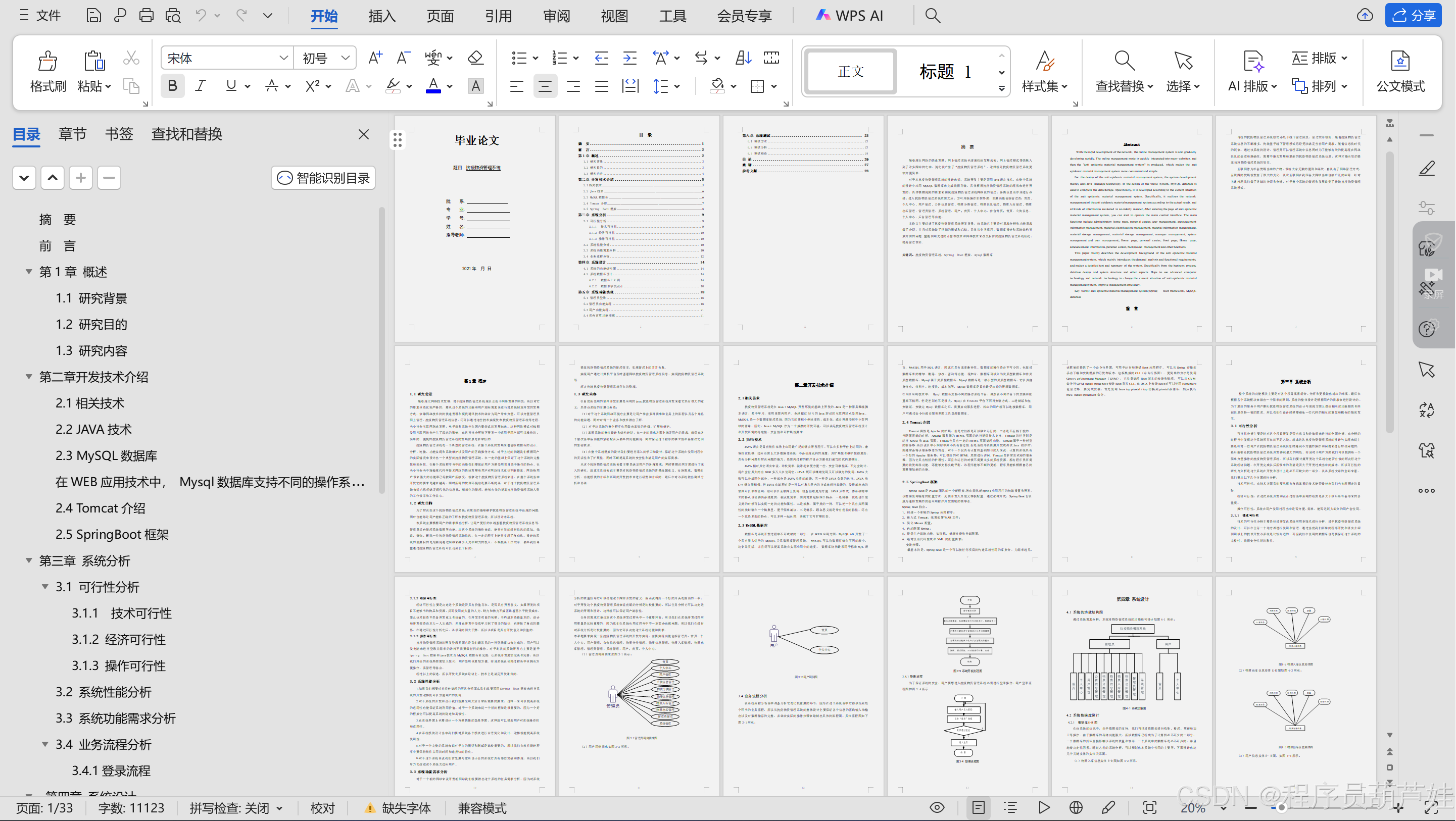Click the 分享 share button
Viewport: 1456px width, 821px height.
[1412, 15]
